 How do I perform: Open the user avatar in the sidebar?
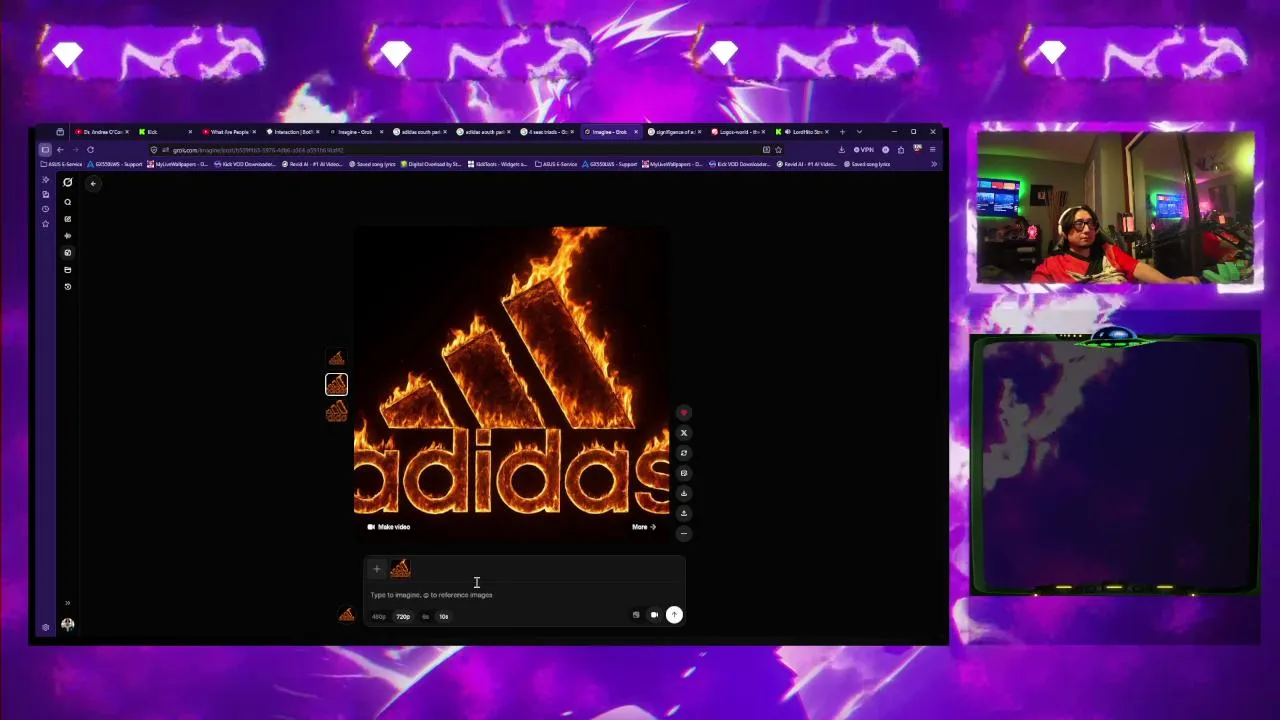pos(68,624)
